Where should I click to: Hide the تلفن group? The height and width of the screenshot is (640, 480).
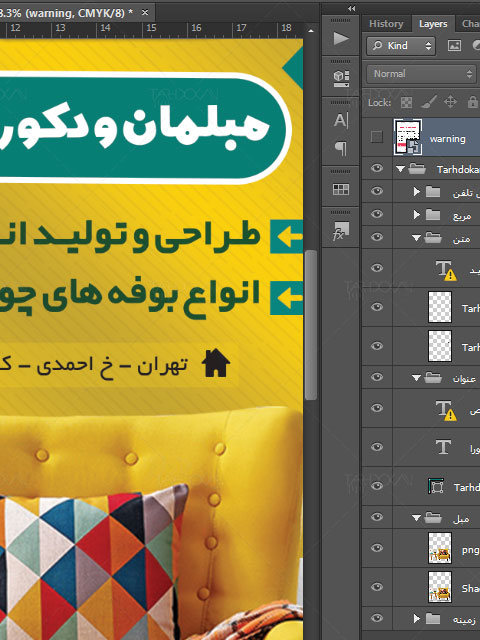click(377, 191)
